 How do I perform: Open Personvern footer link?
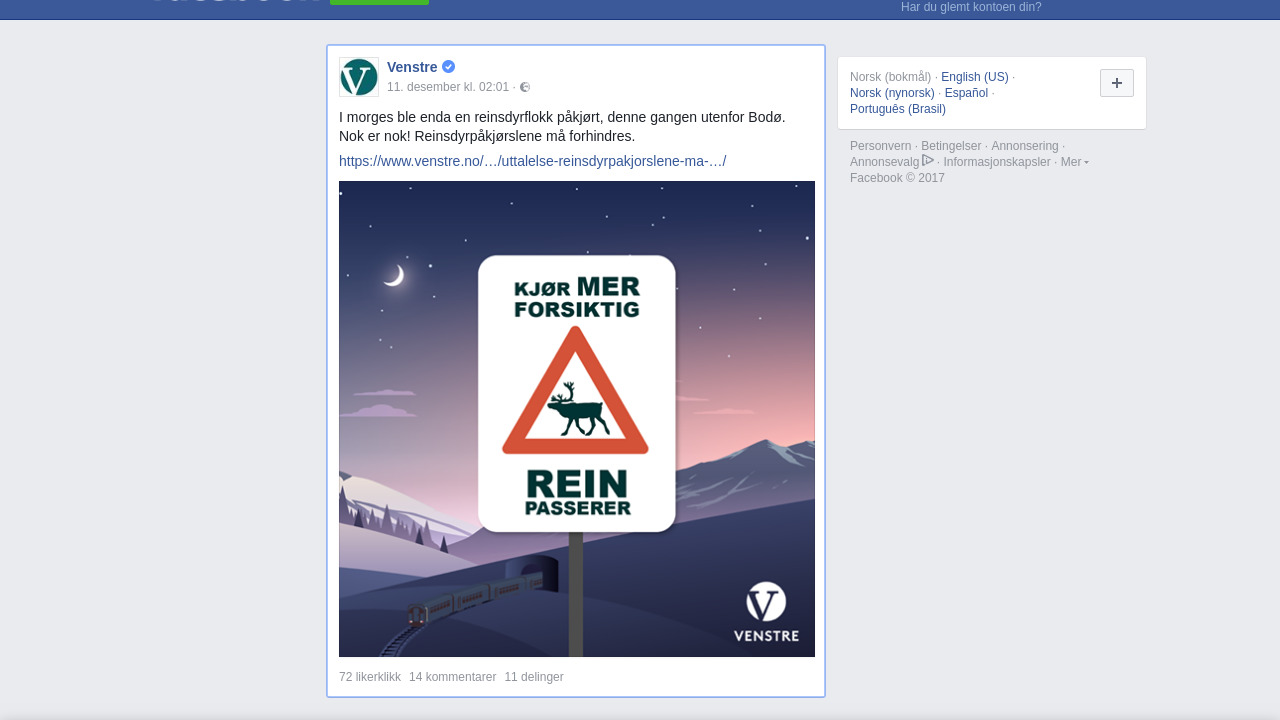[x=881, y=146]
